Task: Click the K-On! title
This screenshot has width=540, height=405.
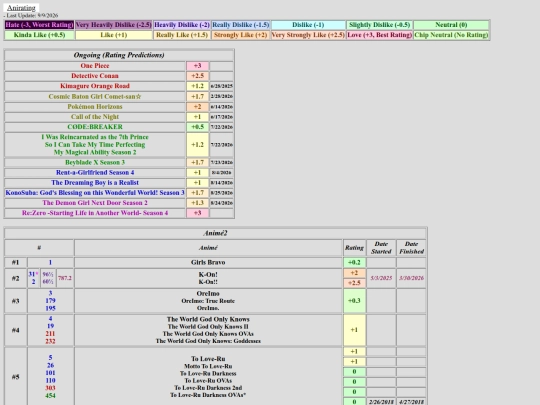Action: [208, 274]
